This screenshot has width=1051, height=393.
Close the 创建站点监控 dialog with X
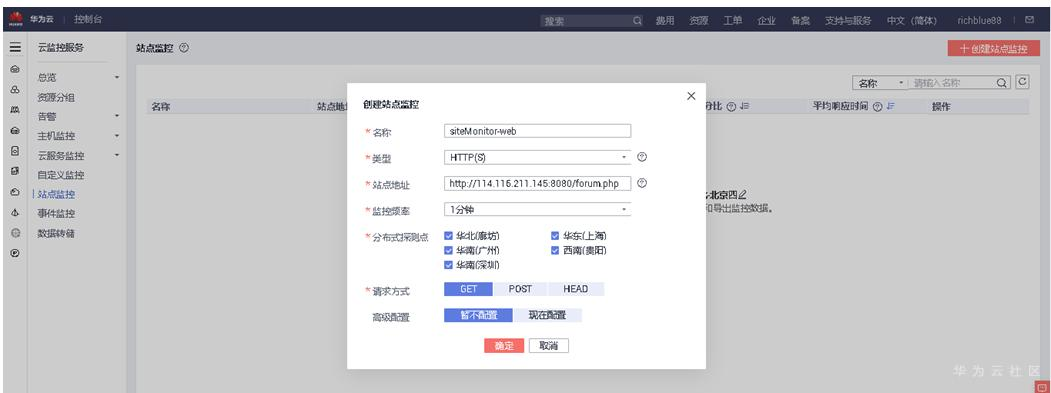[x=691, y=97]
